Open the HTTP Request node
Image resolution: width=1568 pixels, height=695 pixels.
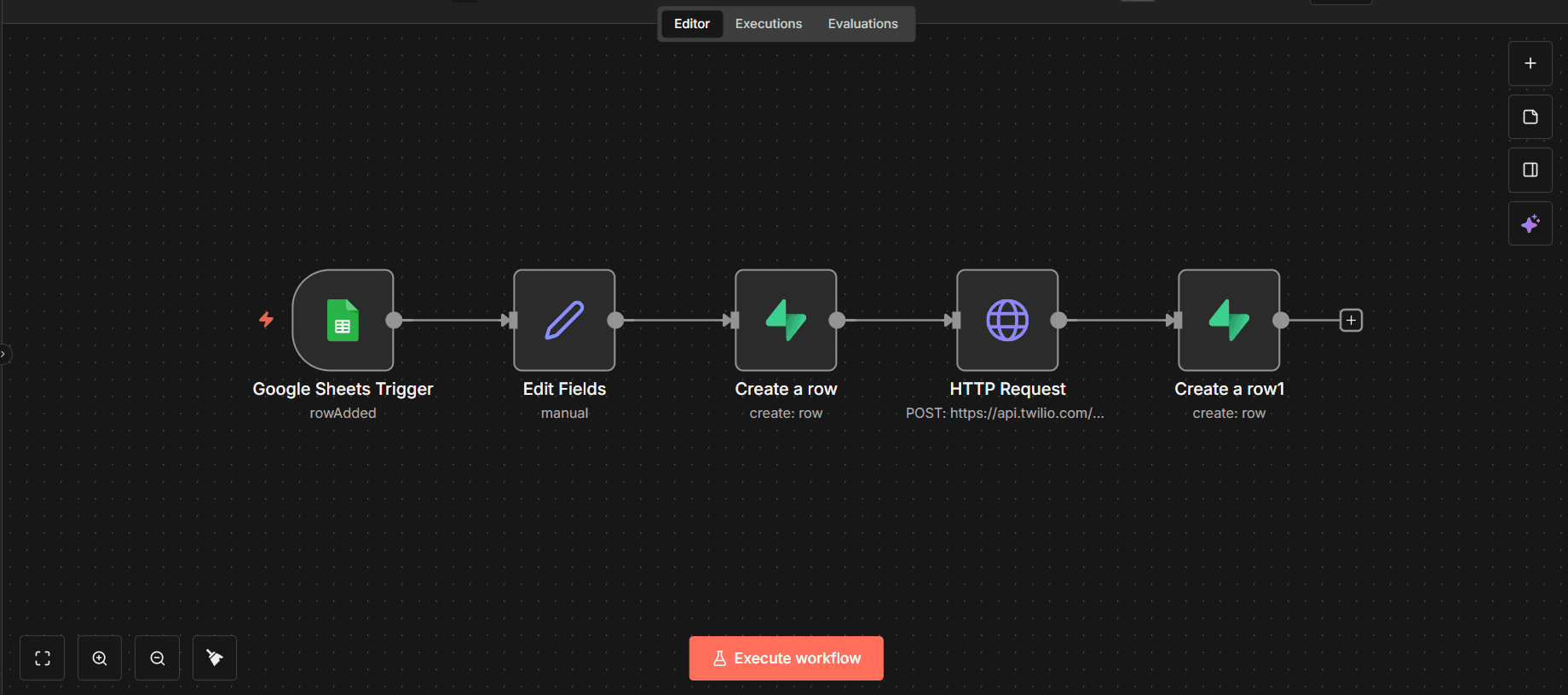click(1007, 320)
